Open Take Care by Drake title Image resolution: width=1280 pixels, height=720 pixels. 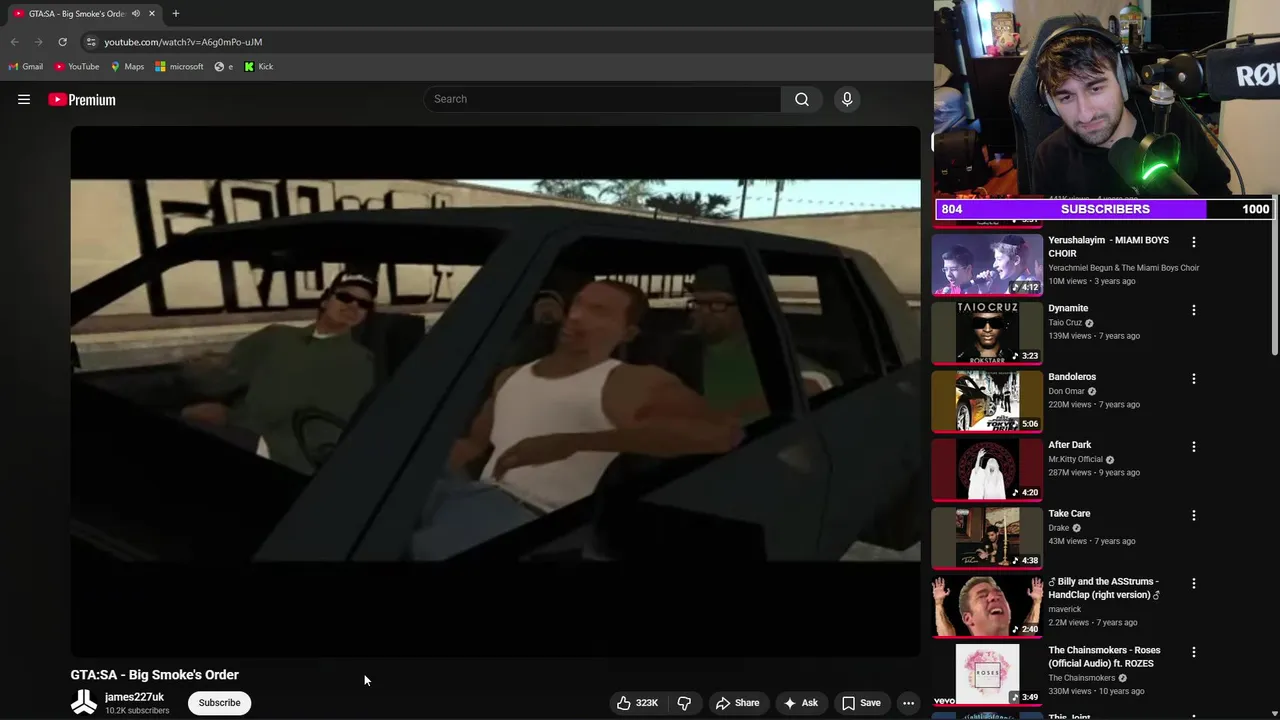click(x=1069, y=514)
